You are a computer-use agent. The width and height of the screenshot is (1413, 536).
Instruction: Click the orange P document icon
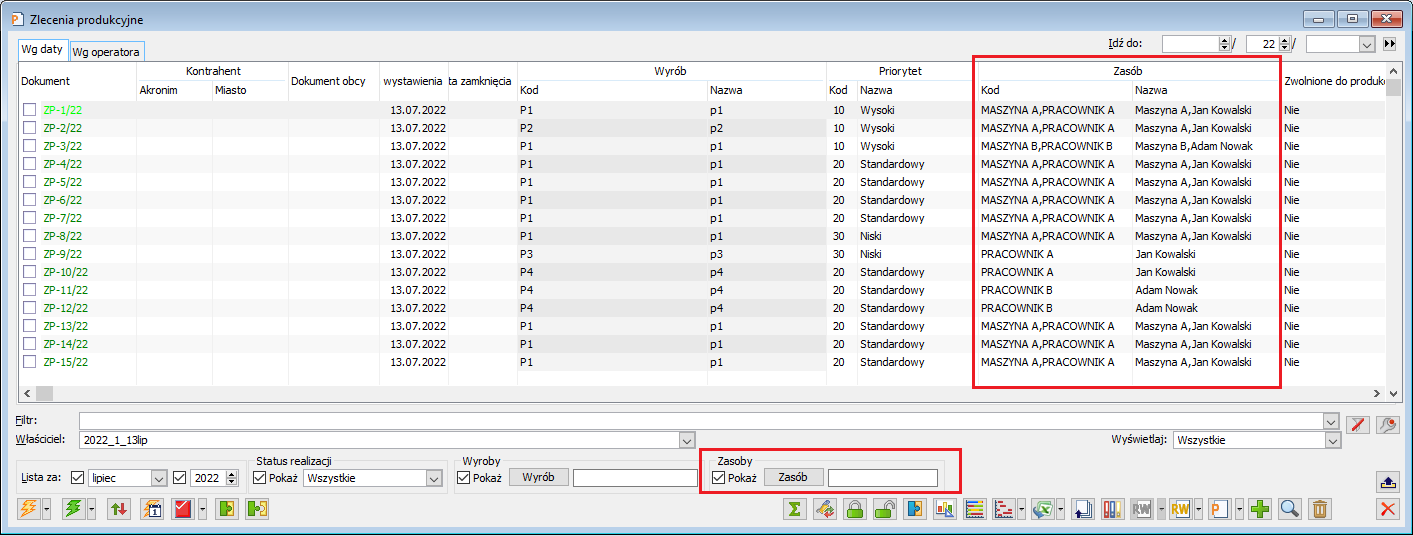(x=1219, y=509)
